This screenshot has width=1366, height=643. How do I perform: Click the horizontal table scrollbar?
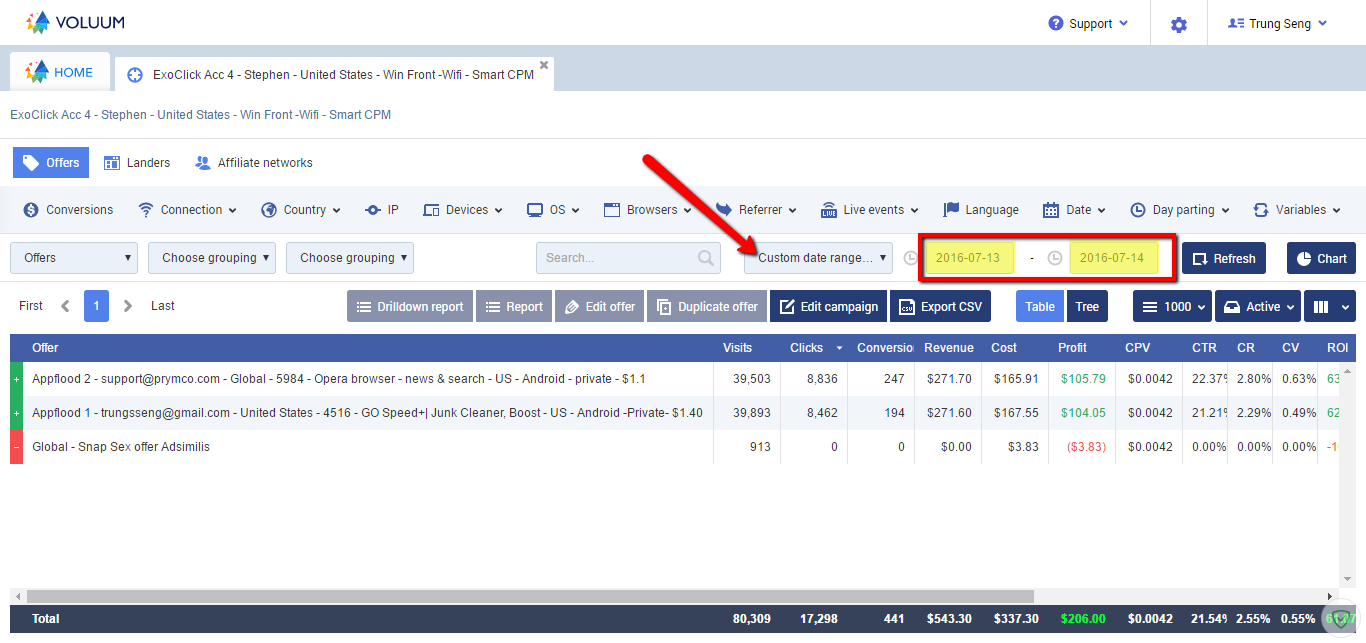click(530, 596)
